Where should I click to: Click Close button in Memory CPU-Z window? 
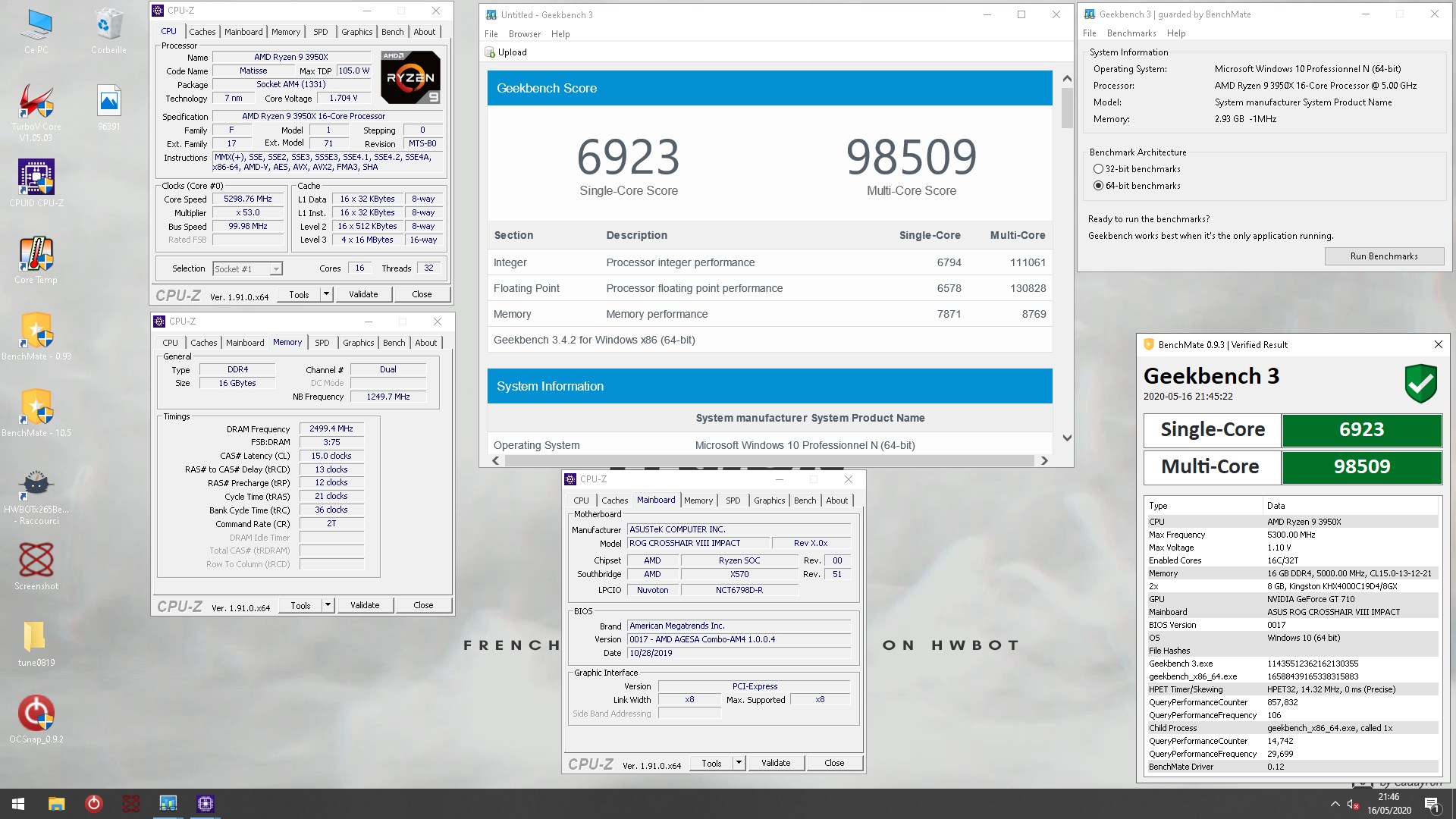click(x=423, y=605)
